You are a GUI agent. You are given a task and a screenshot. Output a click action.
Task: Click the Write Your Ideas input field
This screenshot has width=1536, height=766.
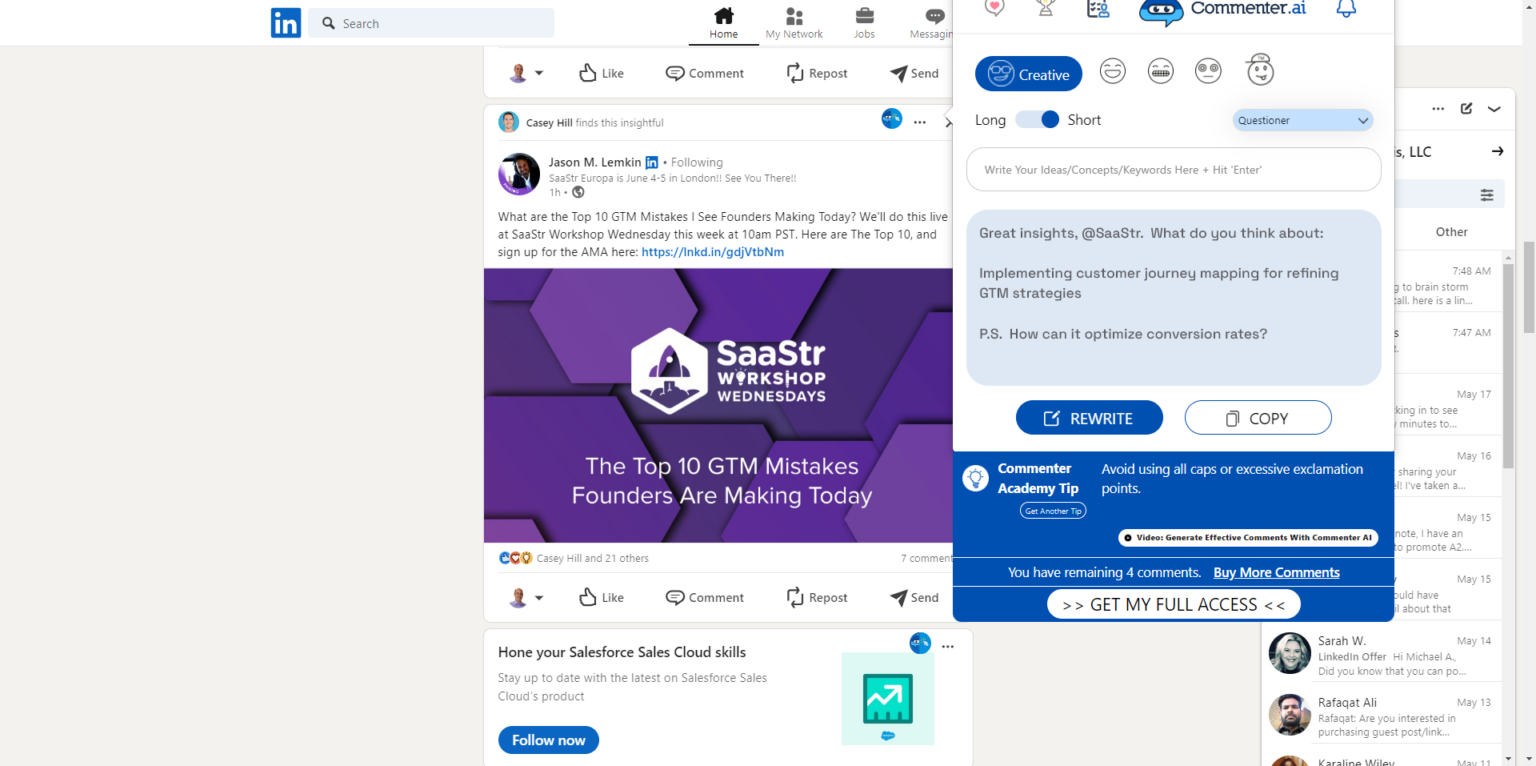[x=1173, y=169]
